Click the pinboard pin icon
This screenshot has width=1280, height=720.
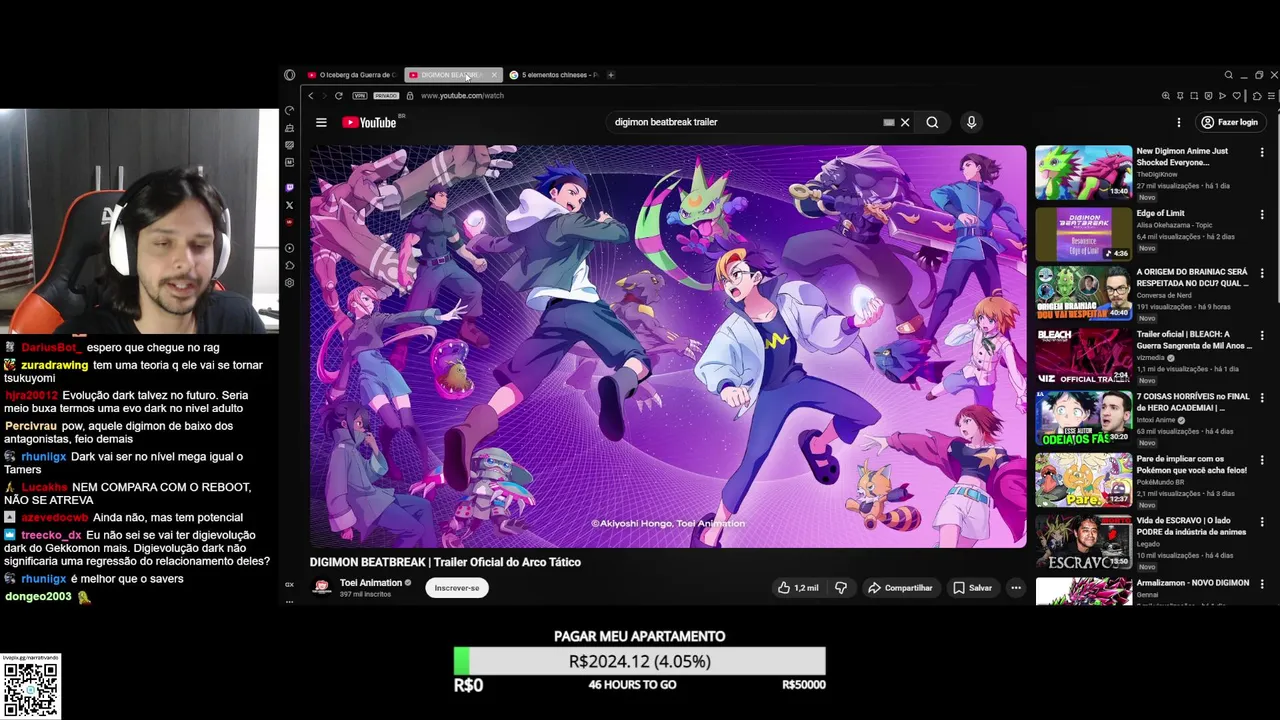coord(1180,96)
